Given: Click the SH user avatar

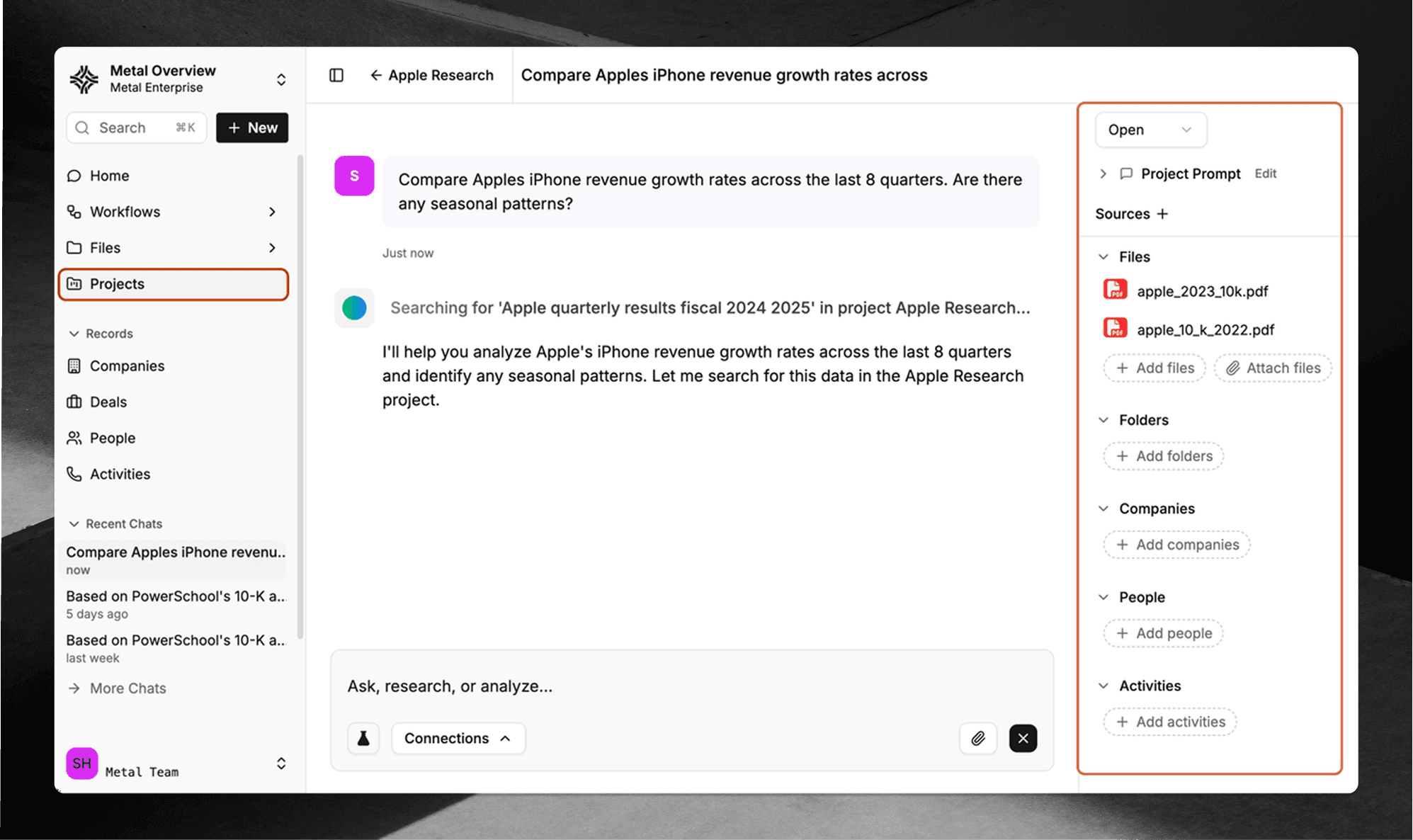Looking at the screenshot, I should pos(81,764).
